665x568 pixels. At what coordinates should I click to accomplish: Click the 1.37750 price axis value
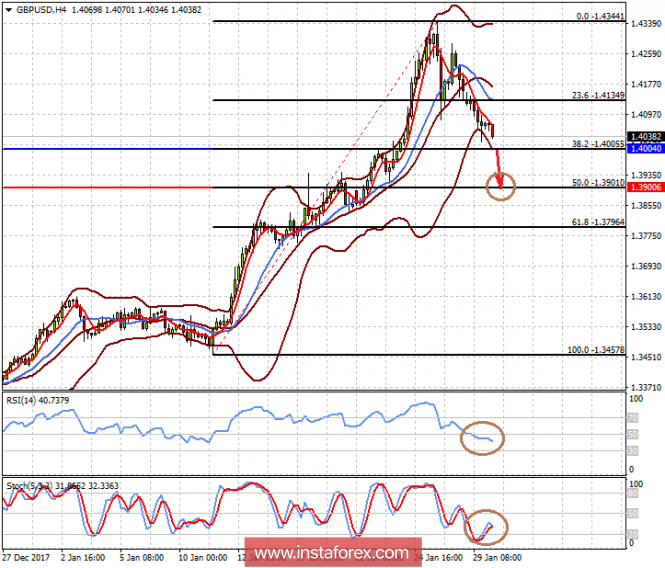(x=646, y=236)
